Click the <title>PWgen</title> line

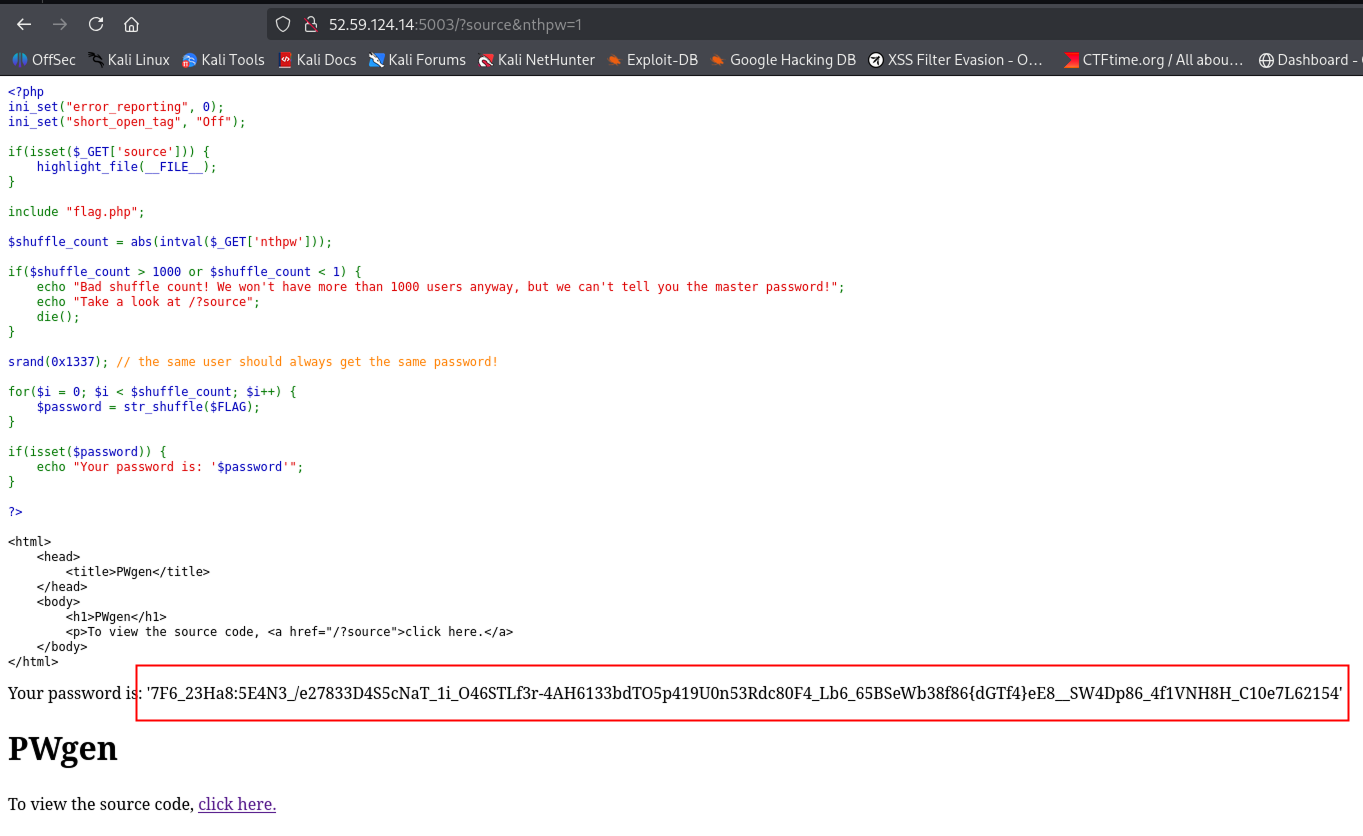coord(138,572)
